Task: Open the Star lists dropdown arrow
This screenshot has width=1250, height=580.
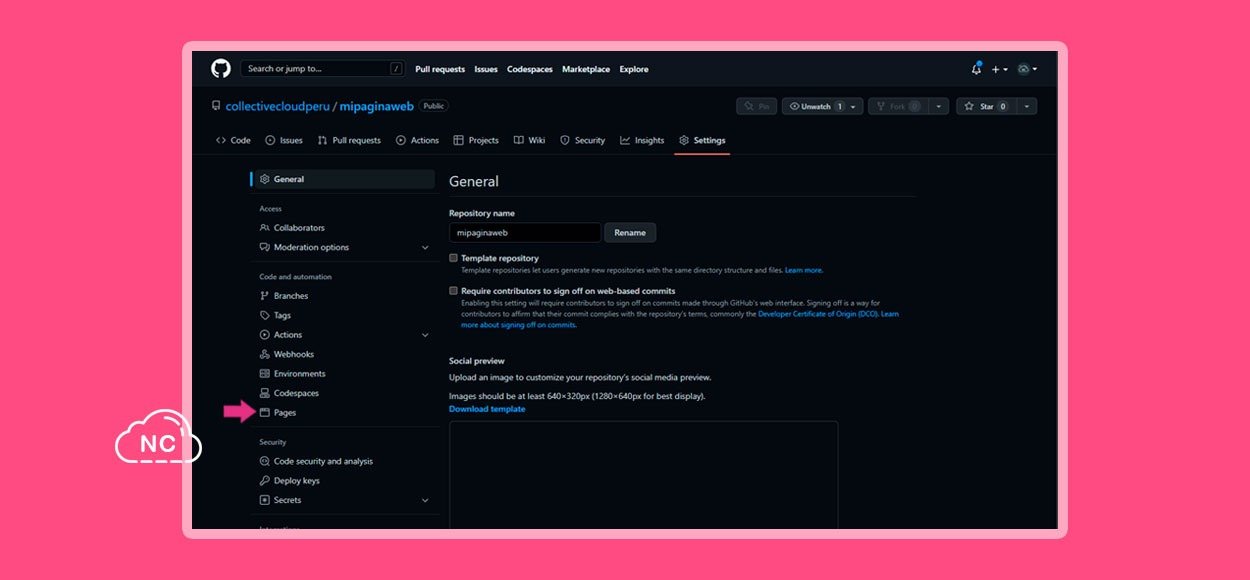Action: coord(1027,106)
